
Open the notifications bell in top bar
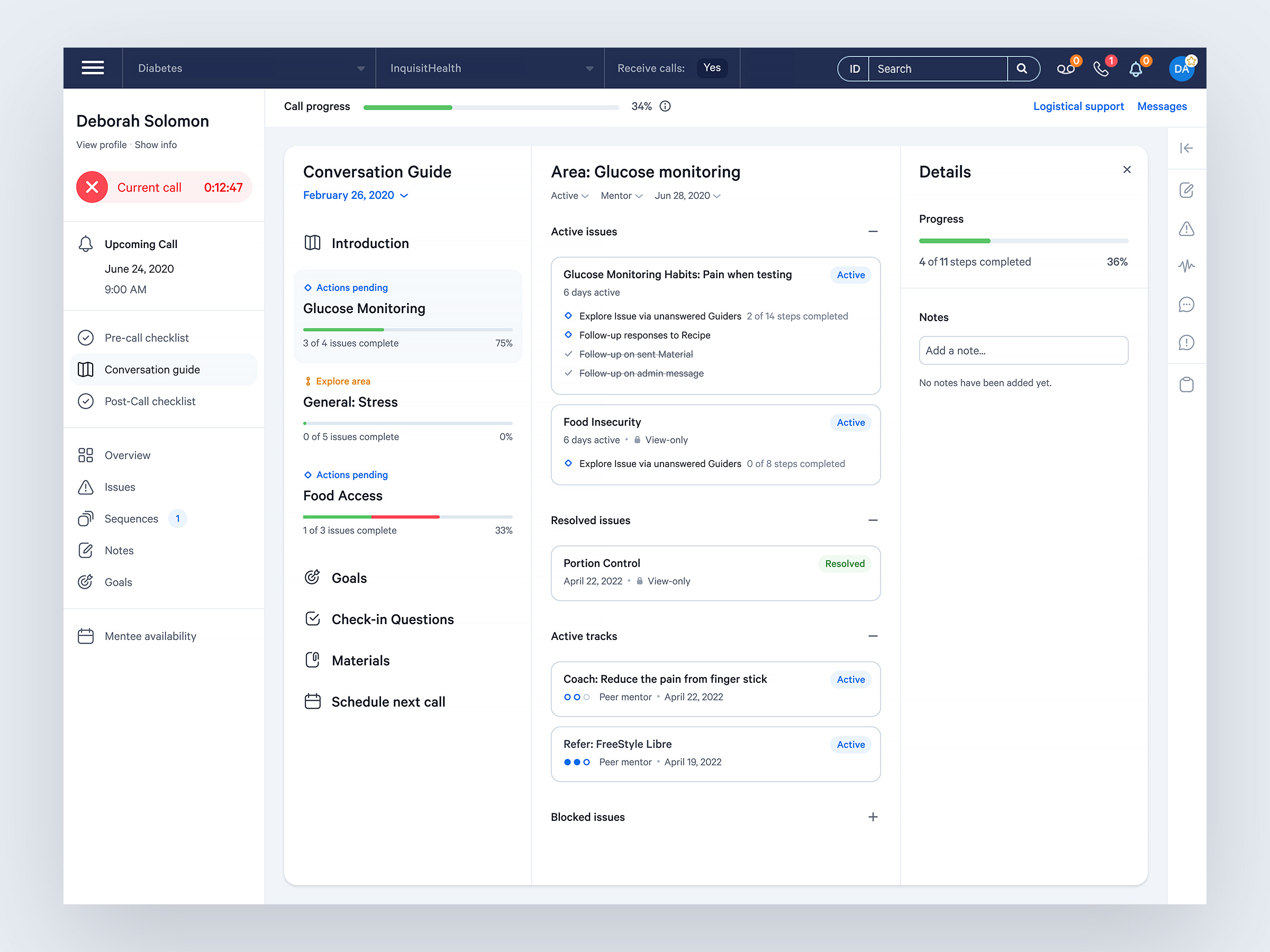[x=1136, y=69]
